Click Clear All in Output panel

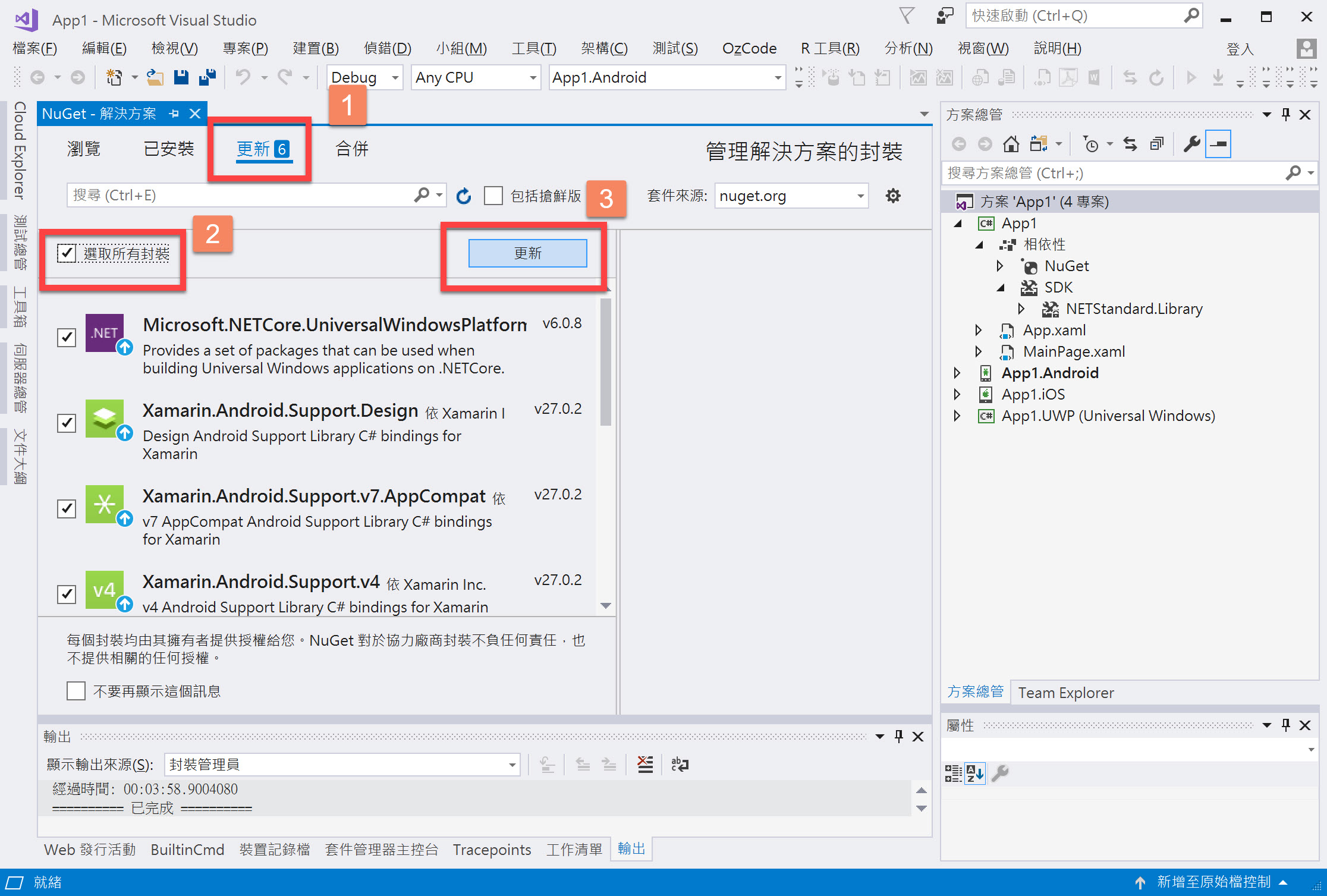point(645,764)
